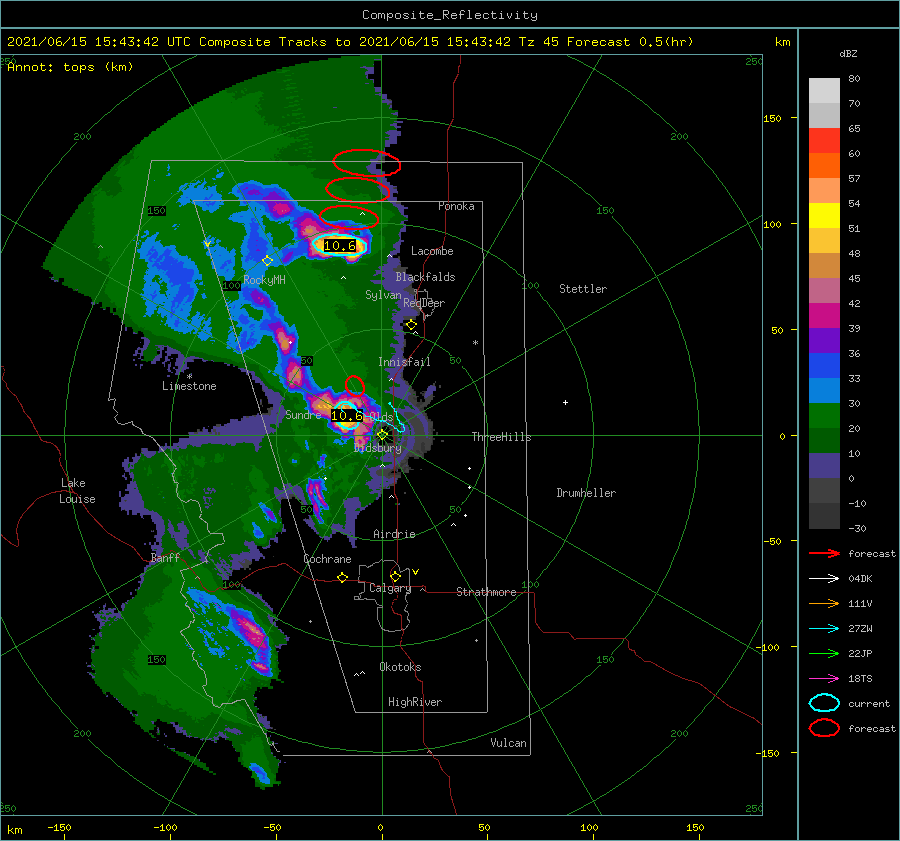Click the 10.6 storm top label near Sundre

pyautogui.click(x=347, y=416)
